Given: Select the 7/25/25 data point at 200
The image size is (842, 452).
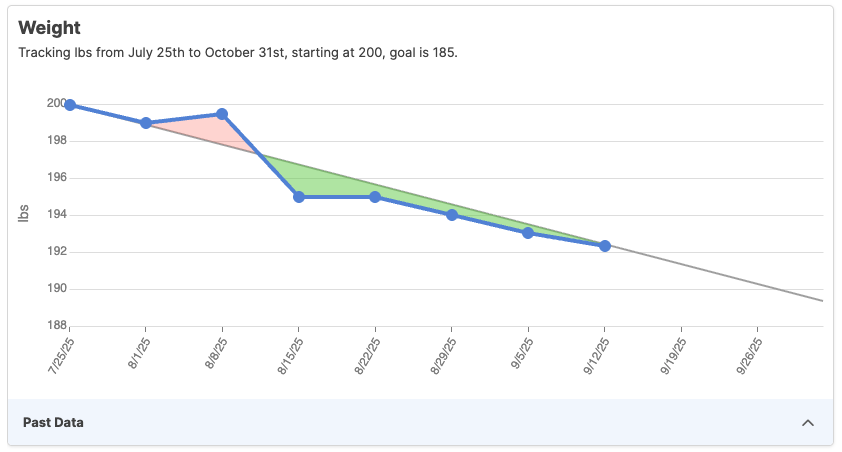Looking at the screenshot, I should click(x=70, y=105).
